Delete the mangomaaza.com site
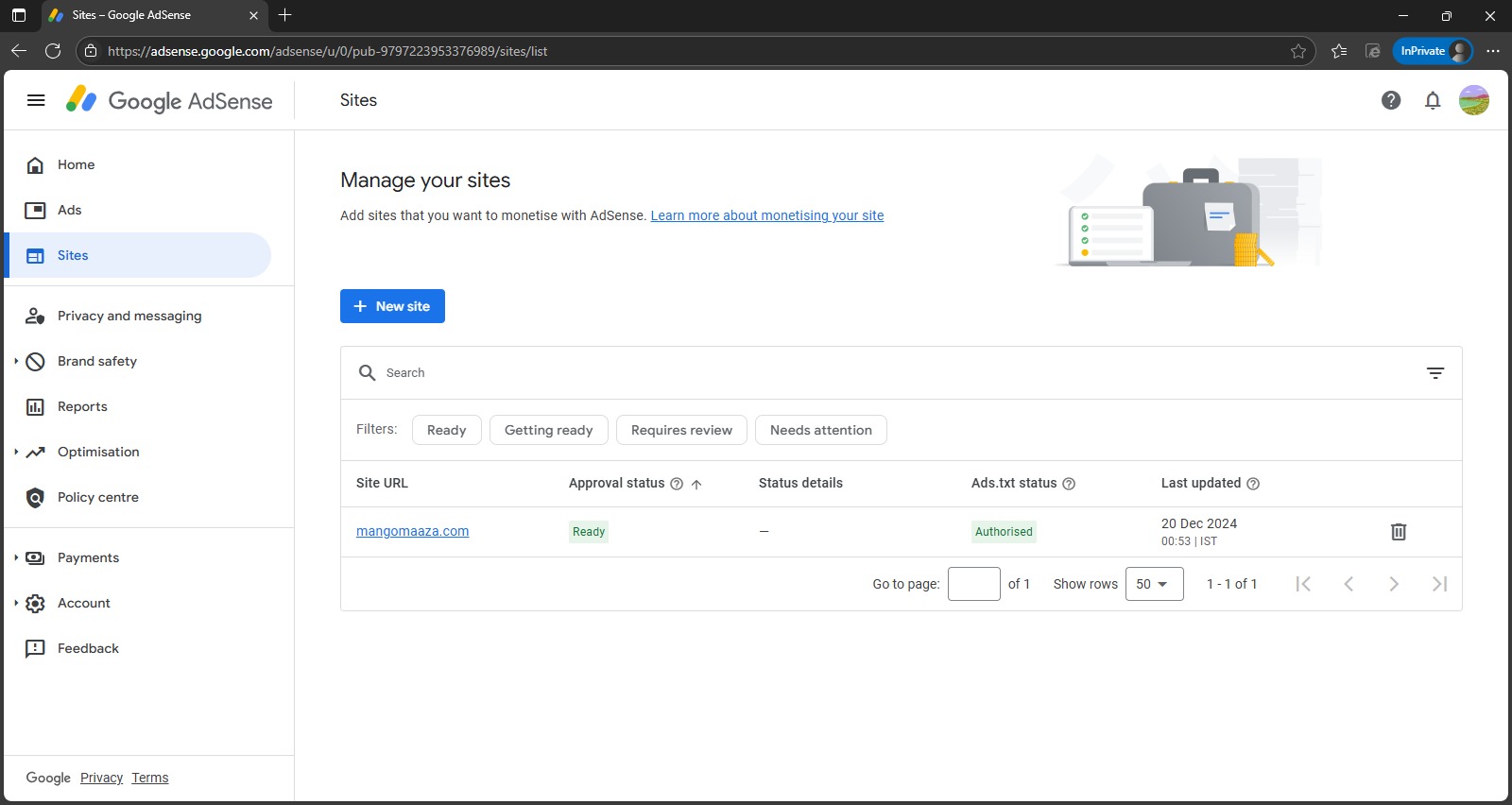Image resolution: width=1512 pixels, height=805 pixels. 1399,532
